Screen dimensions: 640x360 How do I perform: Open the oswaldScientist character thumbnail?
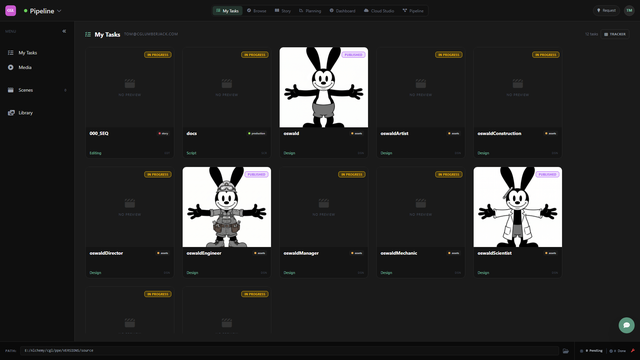(x=518, y=207)
